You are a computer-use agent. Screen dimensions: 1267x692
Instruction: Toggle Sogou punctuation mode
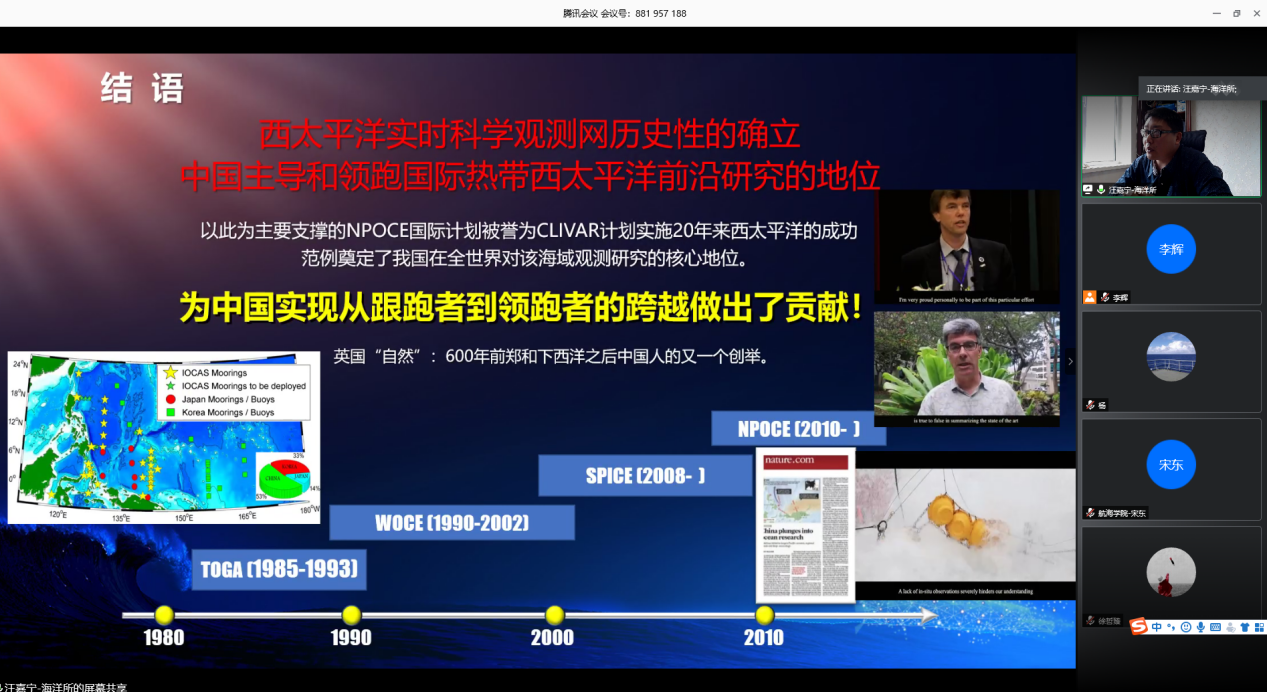click(x=1171, y=627)
